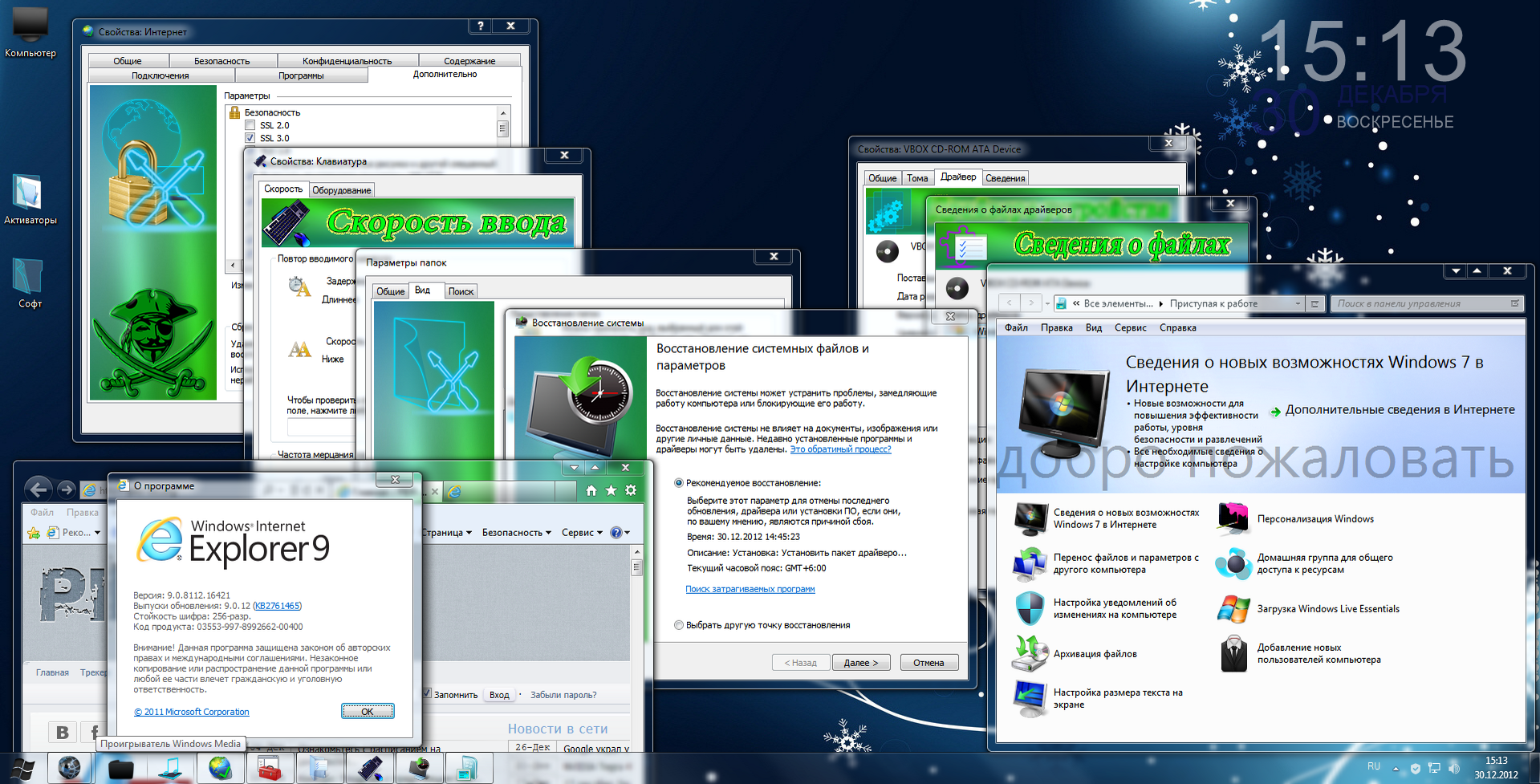Click the keyboard taskbar icon
This screenshot has height=784, width=1540.
tap(369, 769)
